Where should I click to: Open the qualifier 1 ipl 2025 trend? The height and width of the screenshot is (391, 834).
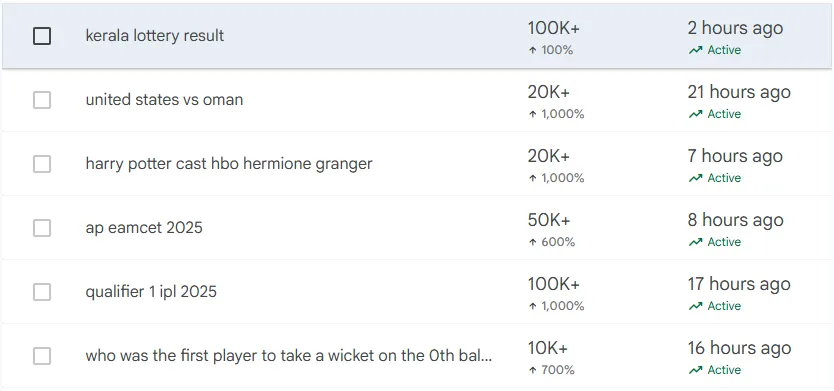151,292
